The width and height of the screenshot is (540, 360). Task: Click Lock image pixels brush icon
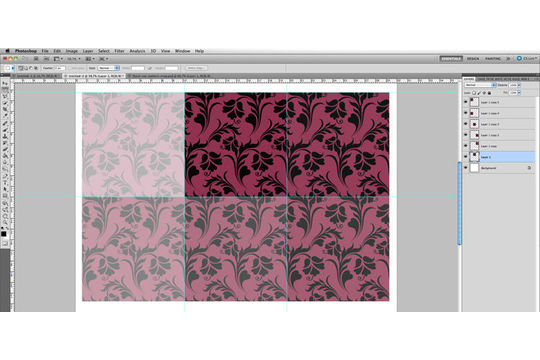coord(479,93)
